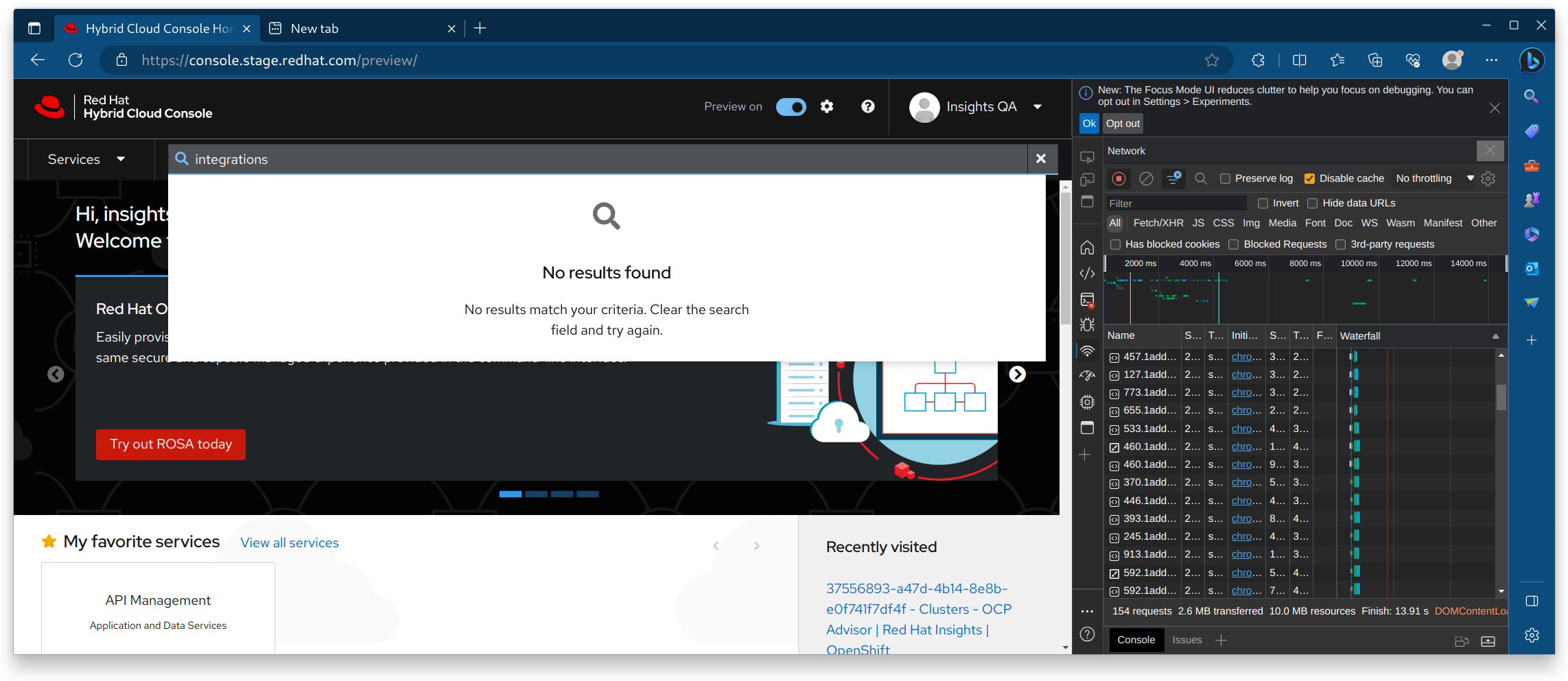Turn off the Preview on switch
The width and height of the screenshot is (1568, 681).
point(791,107)
